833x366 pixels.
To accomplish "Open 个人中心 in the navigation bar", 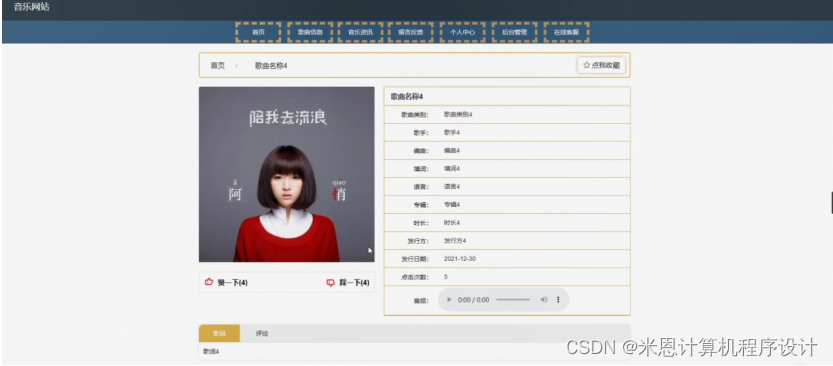I will coord(463,32).
